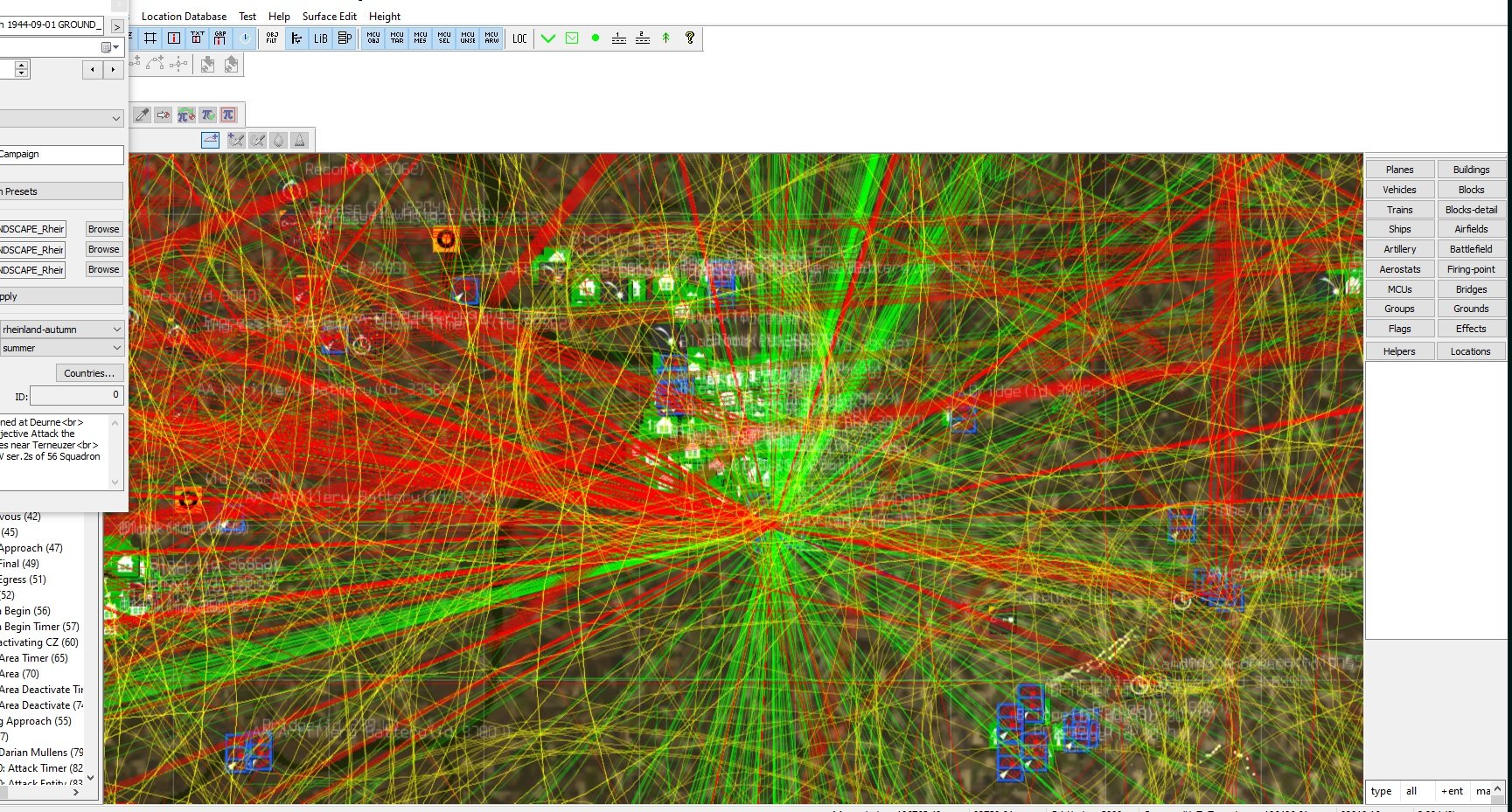Click the LIB library toolbar icon
This screenshot has width=1512, height=812.
point(321,38)
